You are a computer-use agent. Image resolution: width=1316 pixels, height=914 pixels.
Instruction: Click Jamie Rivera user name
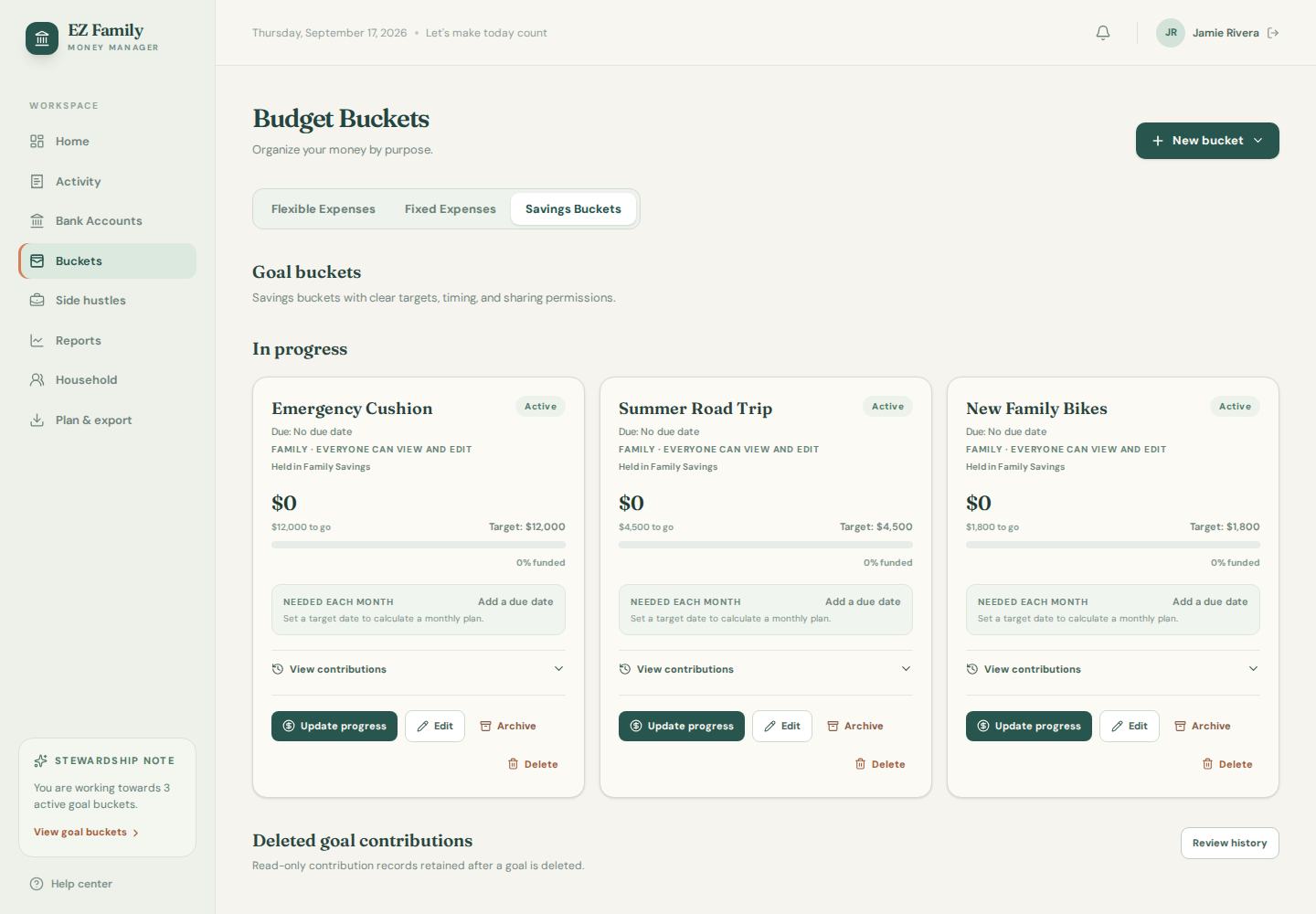[1226, 33]
